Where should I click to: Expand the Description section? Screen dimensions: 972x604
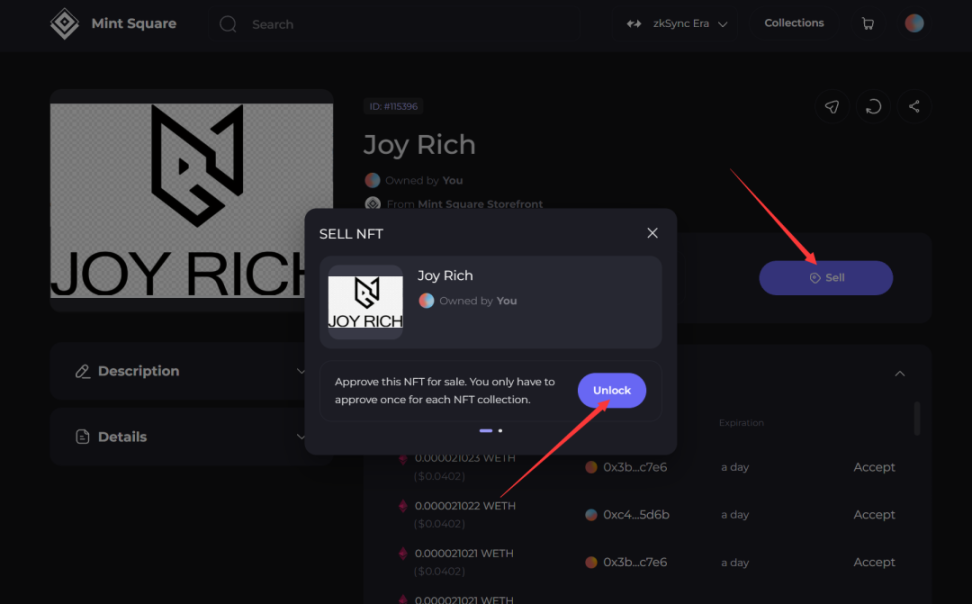192,371
